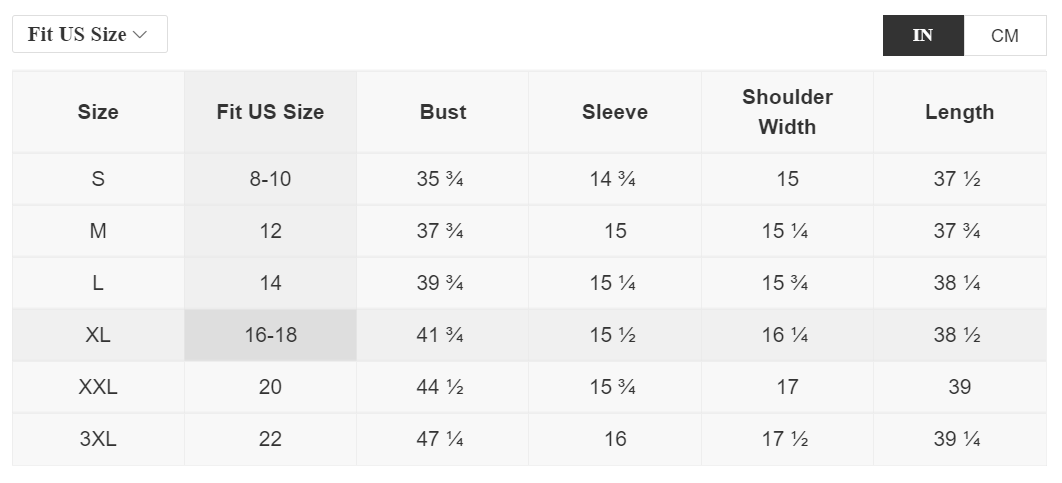Select the XL size row label
1062x483 pixels.
[x=98, y=335]
